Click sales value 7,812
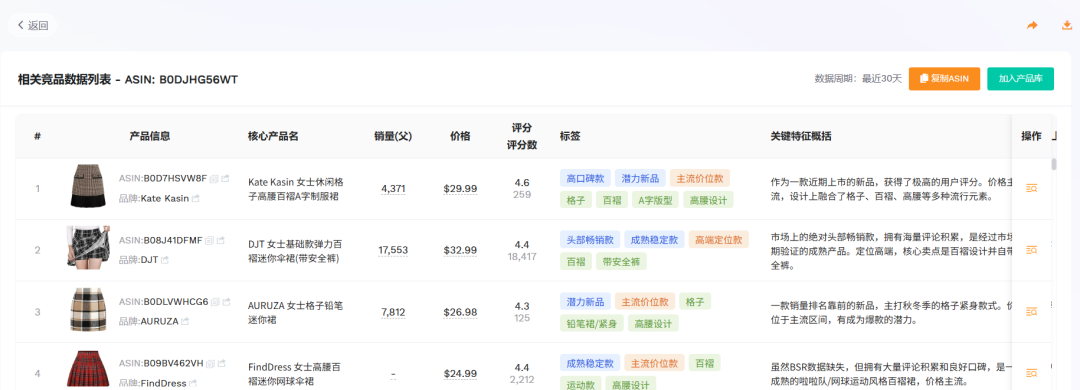1080x390 pixels. coord(393,311)
